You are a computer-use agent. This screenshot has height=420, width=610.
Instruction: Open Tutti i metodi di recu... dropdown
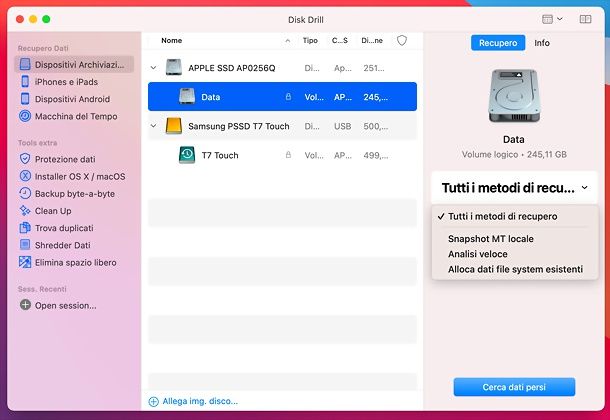(x=514, y=188)
